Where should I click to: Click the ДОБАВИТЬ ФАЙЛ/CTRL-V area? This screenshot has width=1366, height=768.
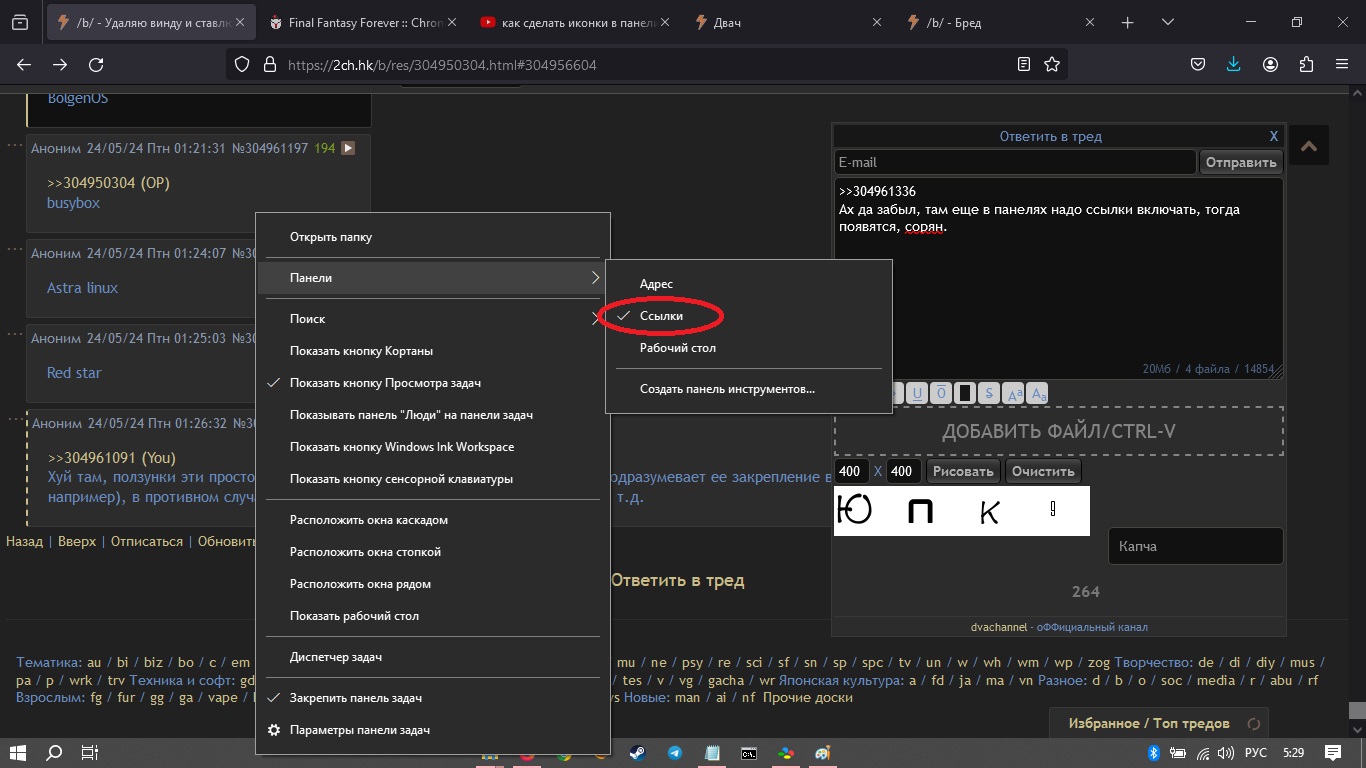pos(1059,432)
